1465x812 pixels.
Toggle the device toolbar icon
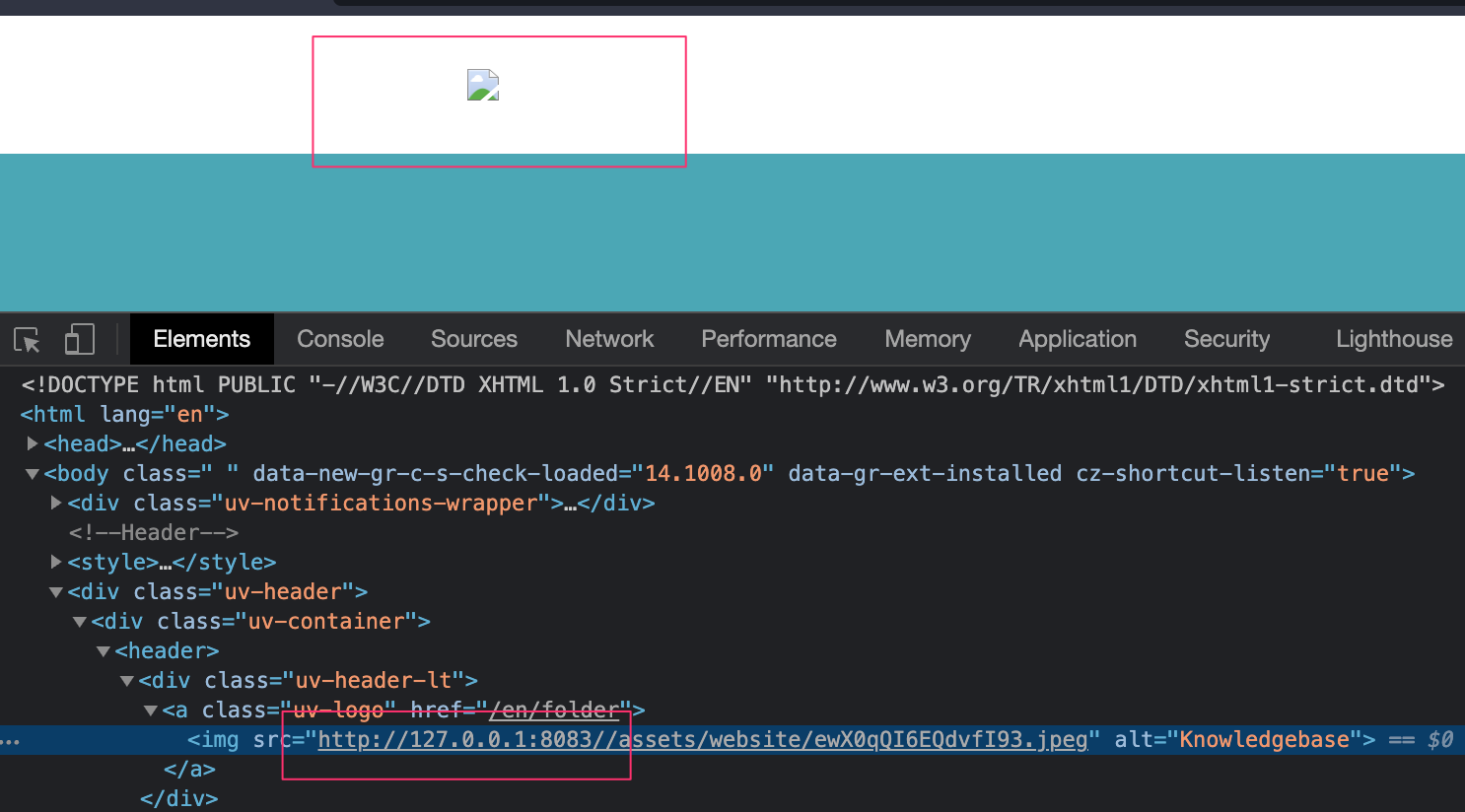point(79,340)
